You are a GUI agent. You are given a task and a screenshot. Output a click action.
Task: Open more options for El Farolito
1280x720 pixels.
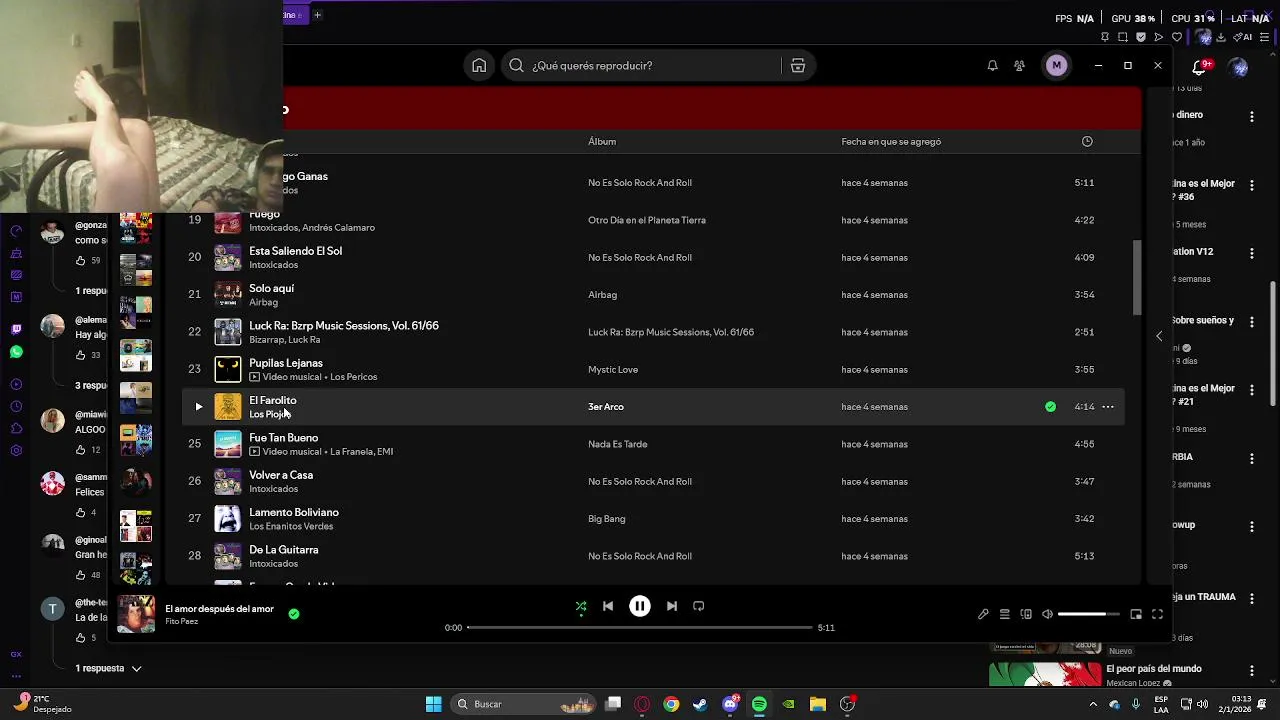click(1108, 407)
